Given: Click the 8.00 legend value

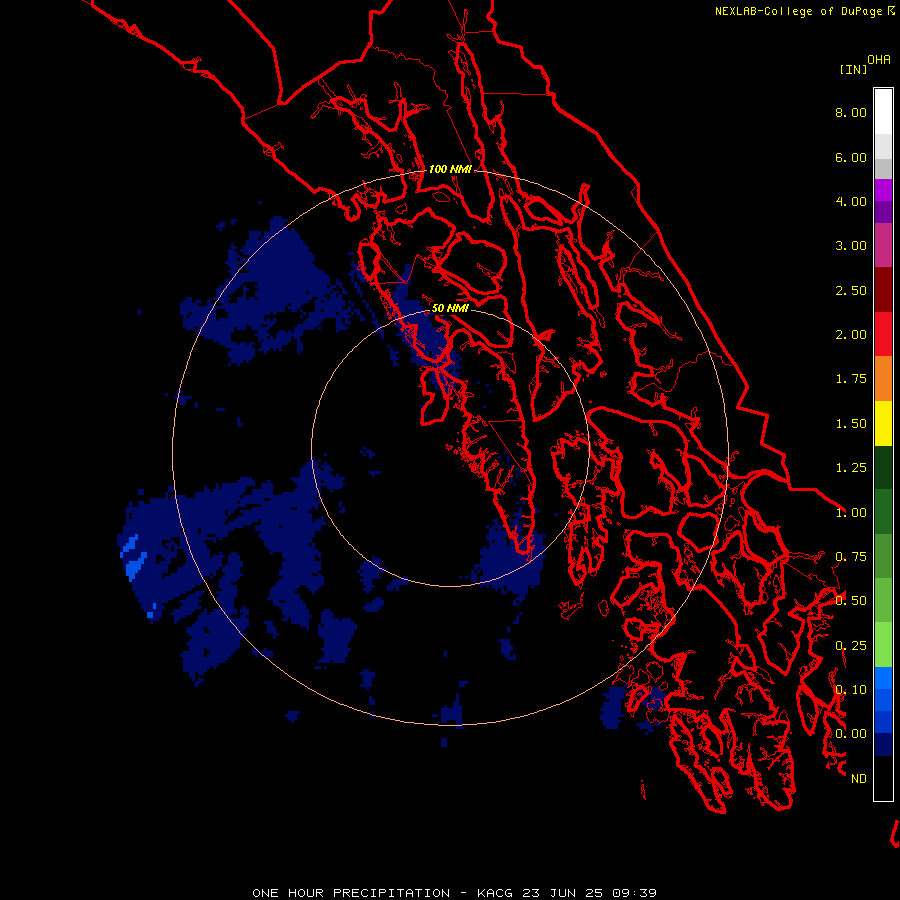Looking at the screenshot, I should tap(851, 112).
